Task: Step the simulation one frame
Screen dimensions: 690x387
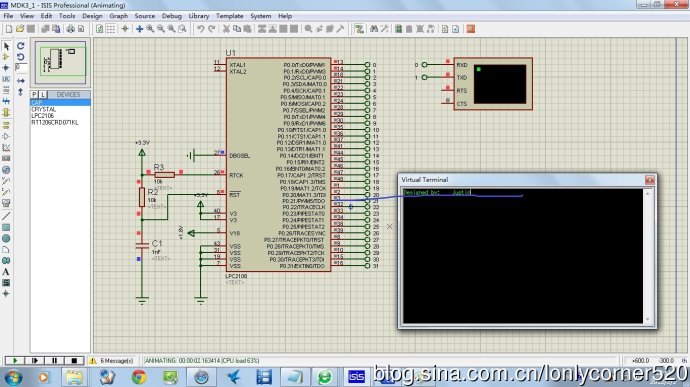Action: click(x=34, y=361)
